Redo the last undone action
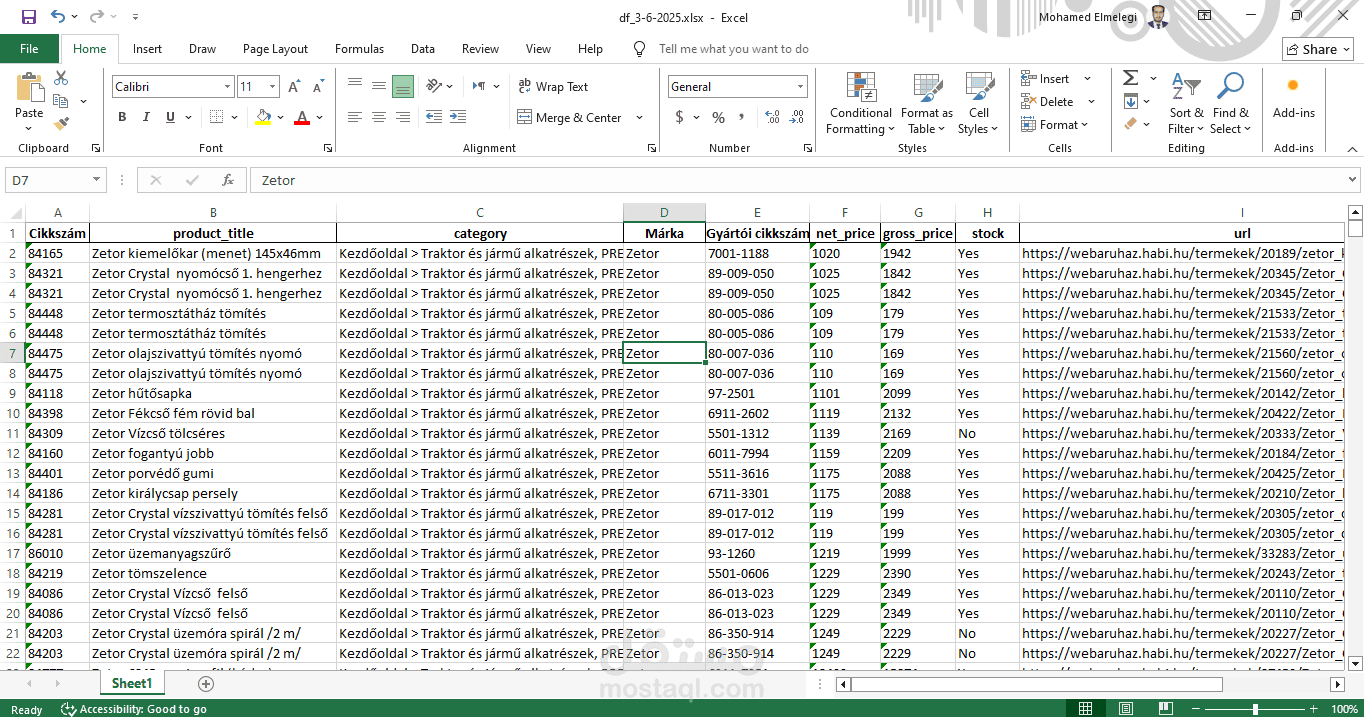 (x=96, y=17)
